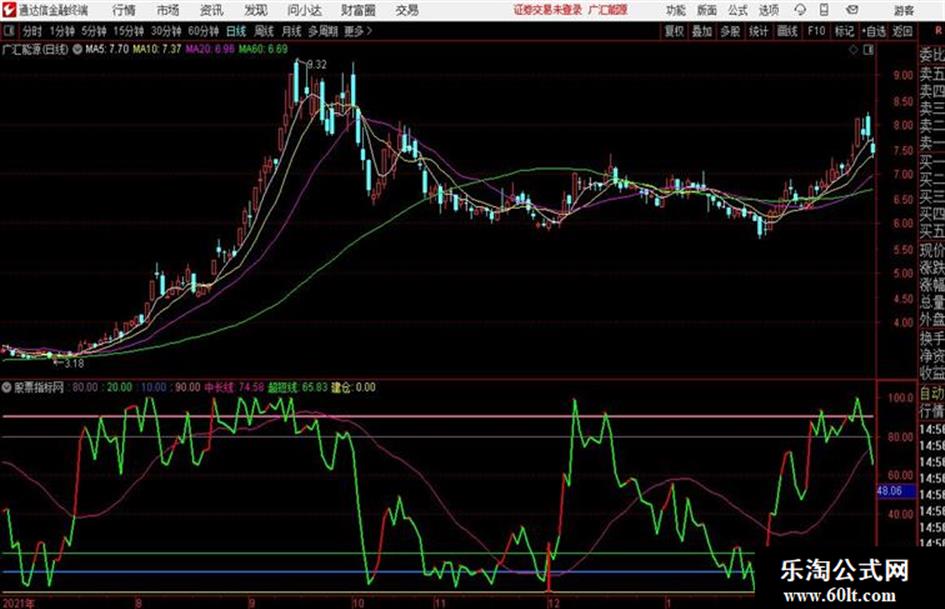Click the MA10: 7.37 label
Screen dimensions: 945x609
pos(157,49)
